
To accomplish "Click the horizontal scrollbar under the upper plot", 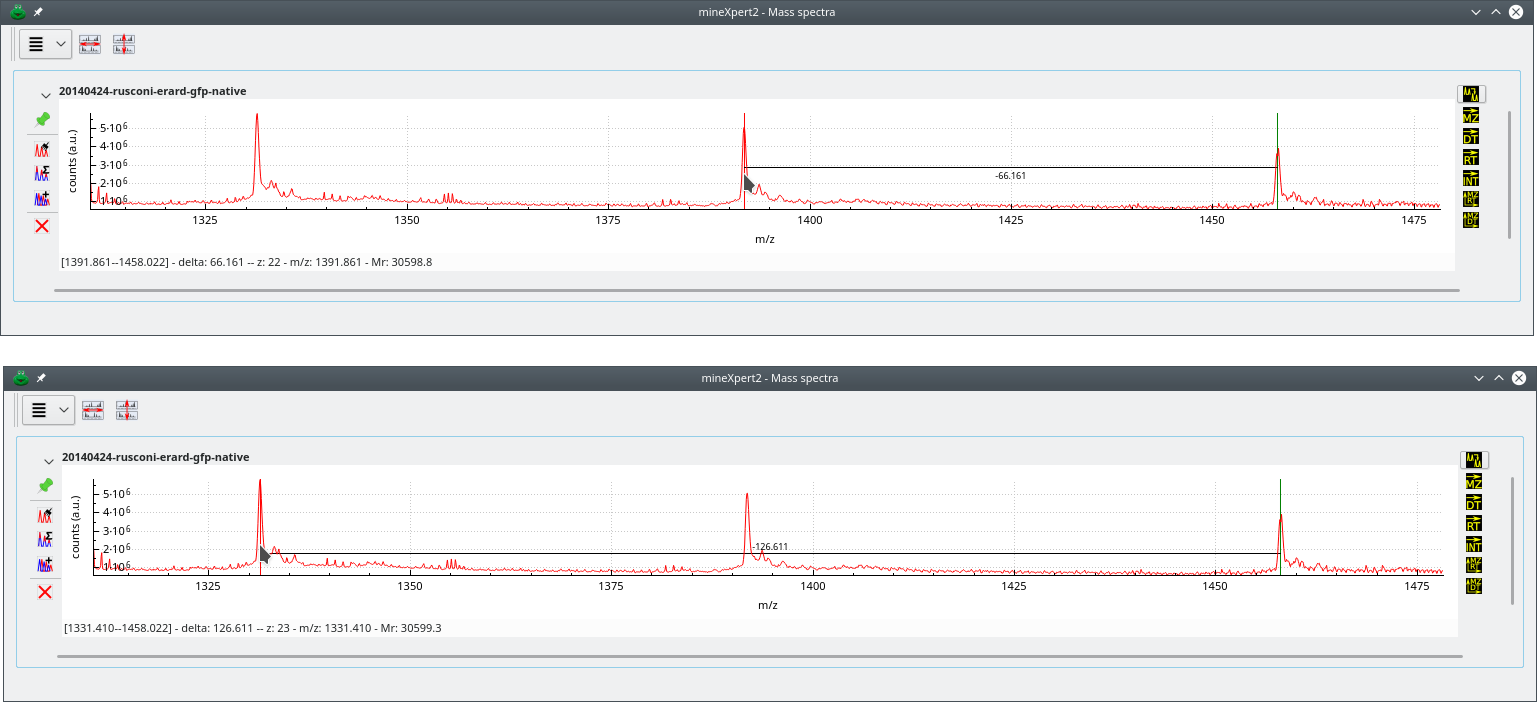I will (x=760, y=290).
